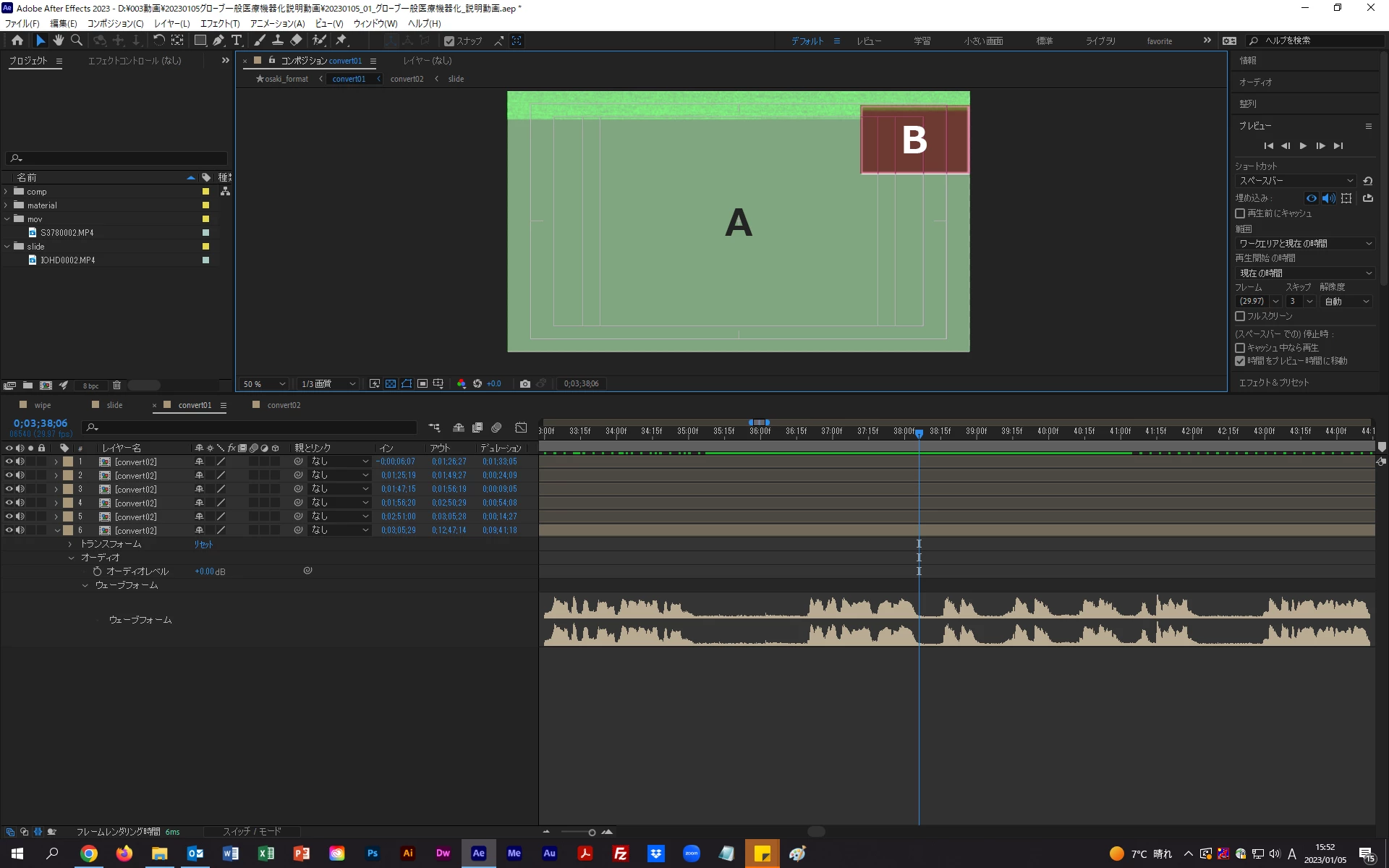
Task: Open the エフェクト(T) menu
Action: 220,23
